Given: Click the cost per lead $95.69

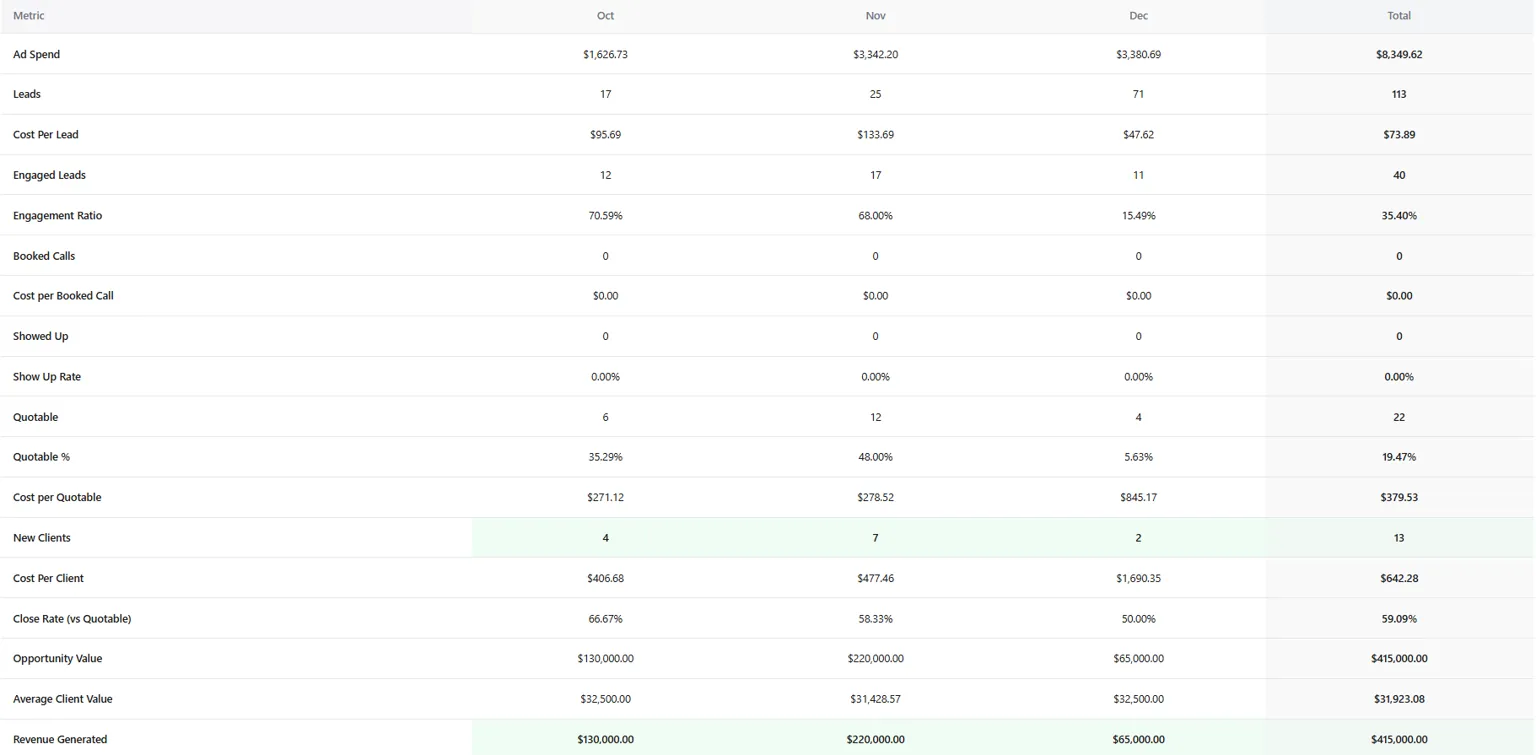Looking at the screenshot, I should pyautogui.click(x=605, y=135).
